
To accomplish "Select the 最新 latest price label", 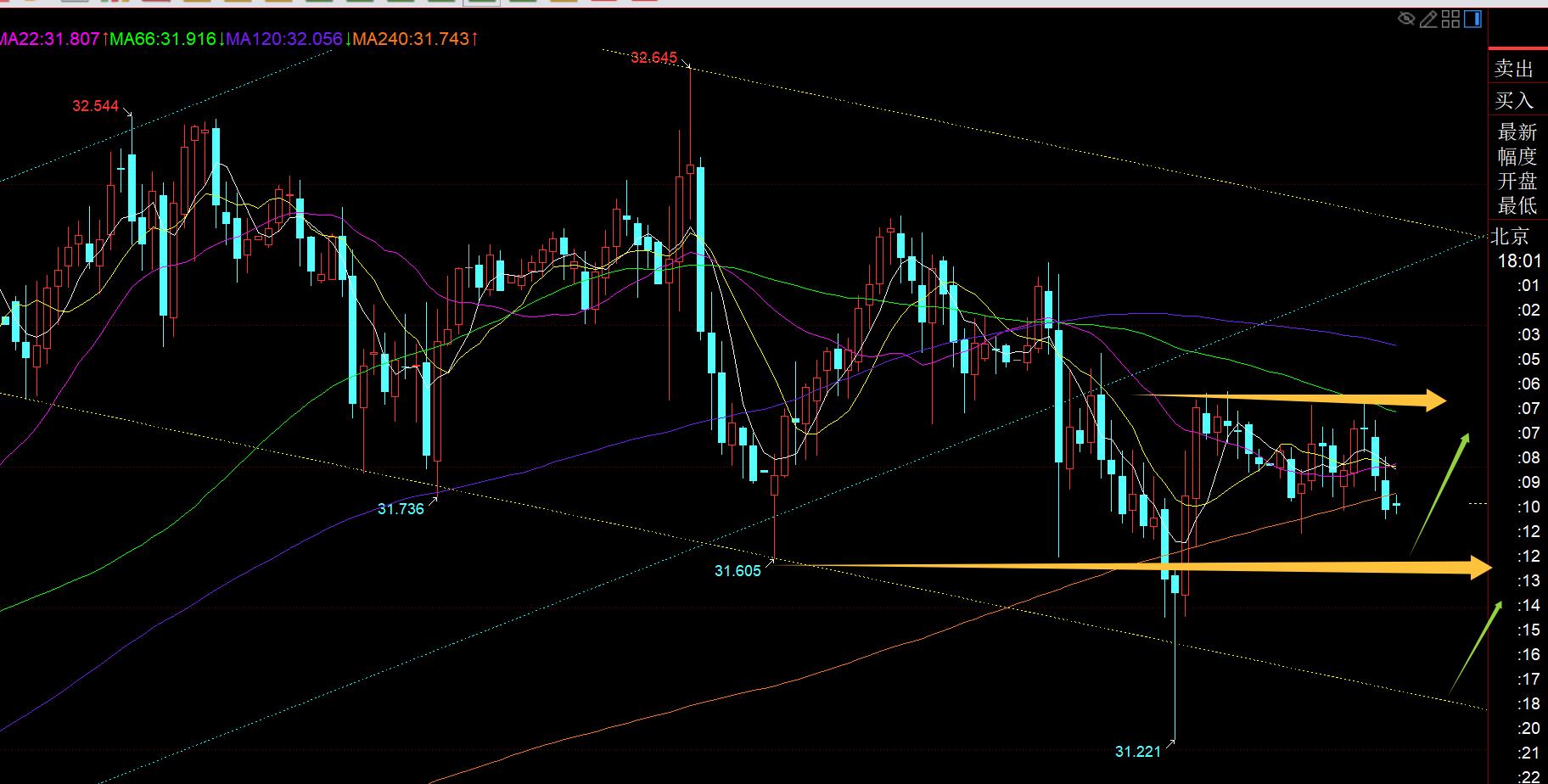I will pyautogui.click(x=1517, y=132).
